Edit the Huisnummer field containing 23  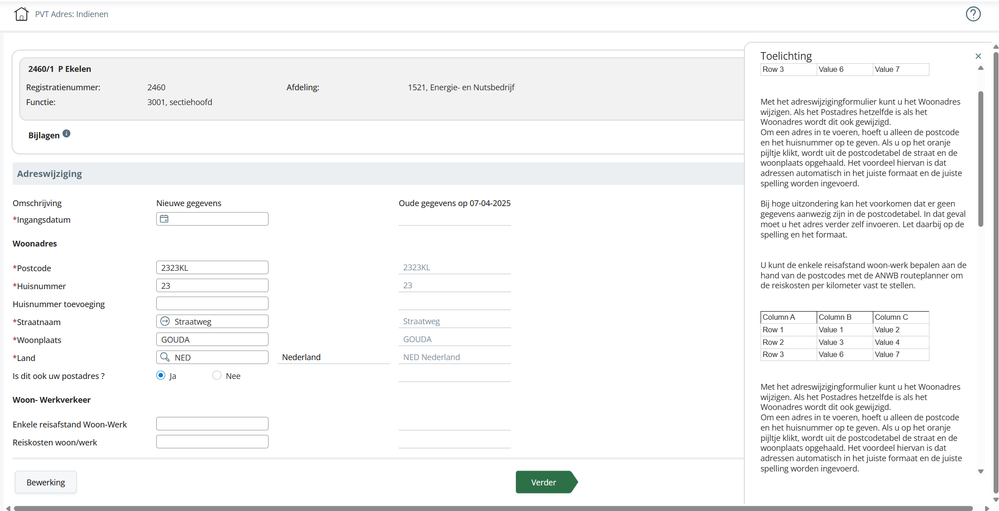tap(212, 285)
